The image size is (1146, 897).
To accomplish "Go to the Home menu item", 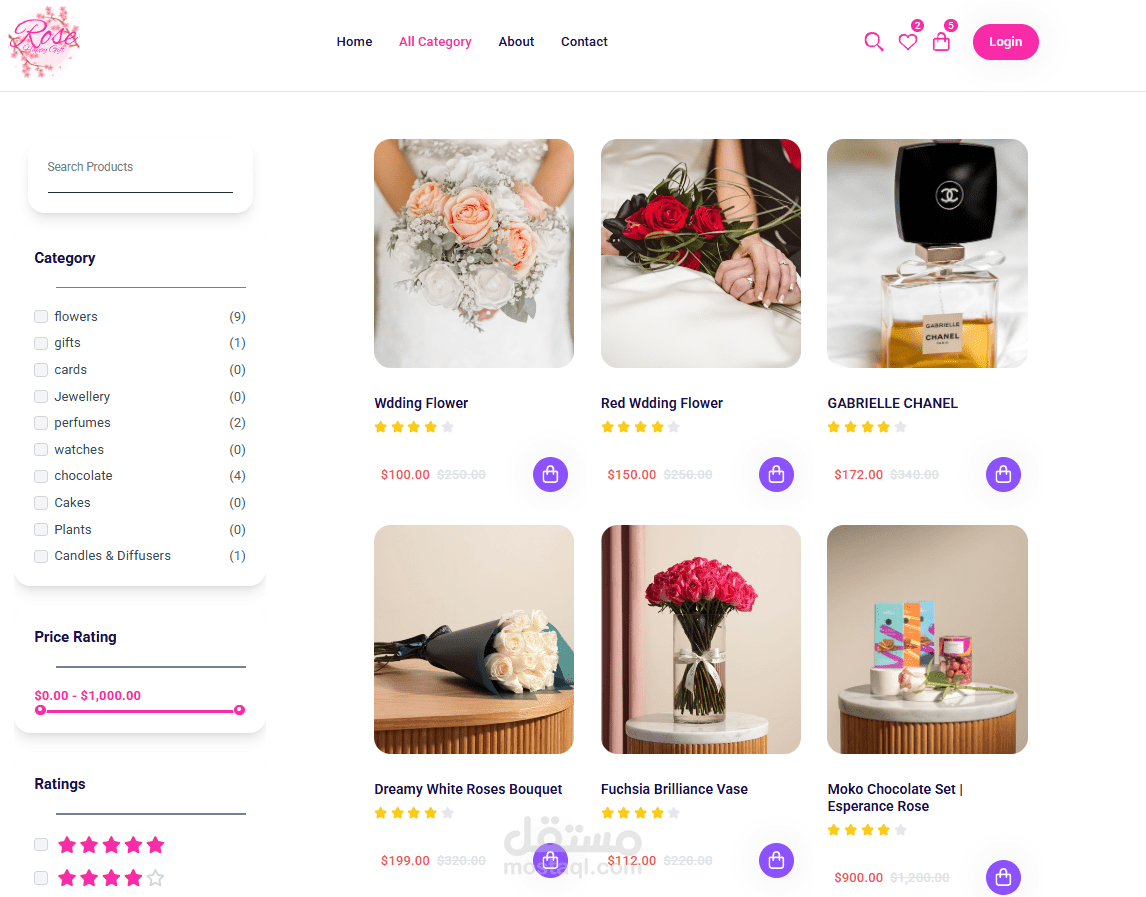I will click(x=354, y=42).
